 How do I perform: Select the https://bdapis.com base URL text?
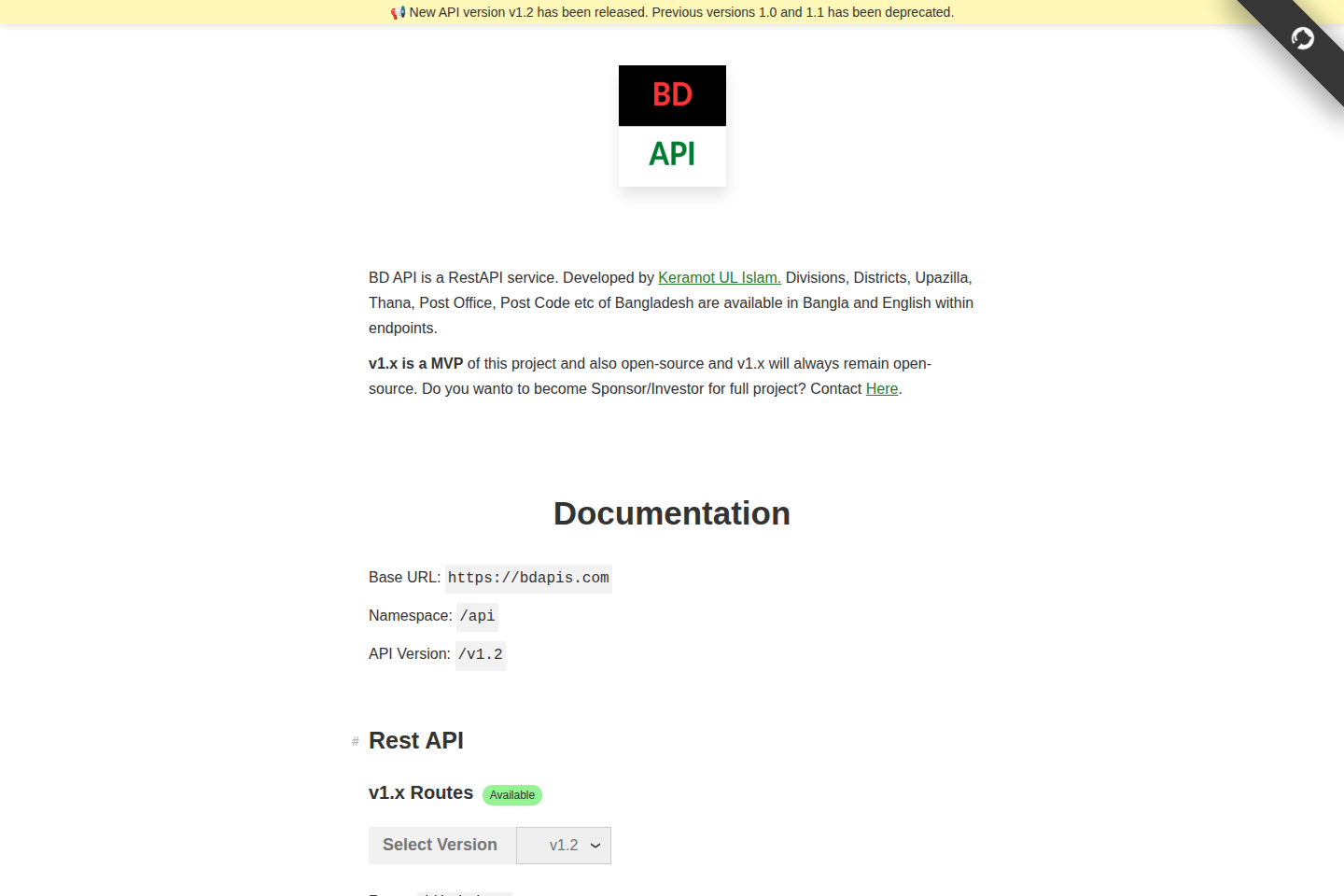click(x=528, y=578)
